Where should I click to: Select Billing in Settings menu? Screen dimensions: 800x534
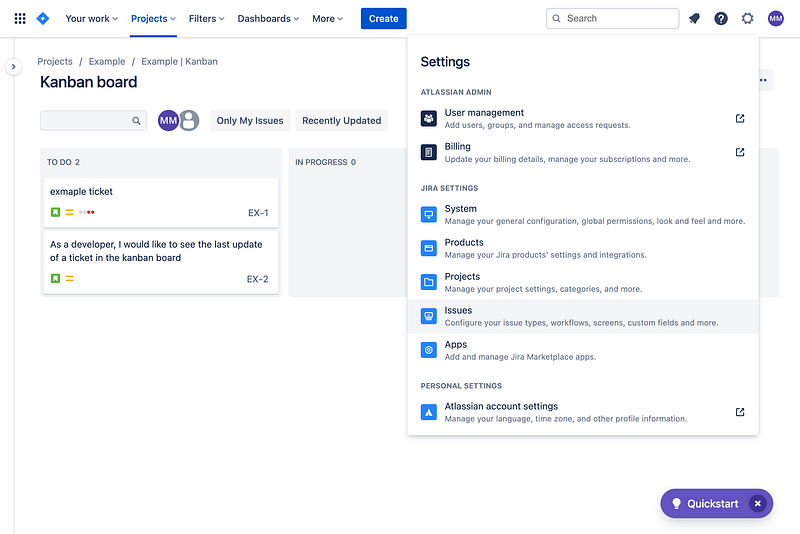(583, 152)
